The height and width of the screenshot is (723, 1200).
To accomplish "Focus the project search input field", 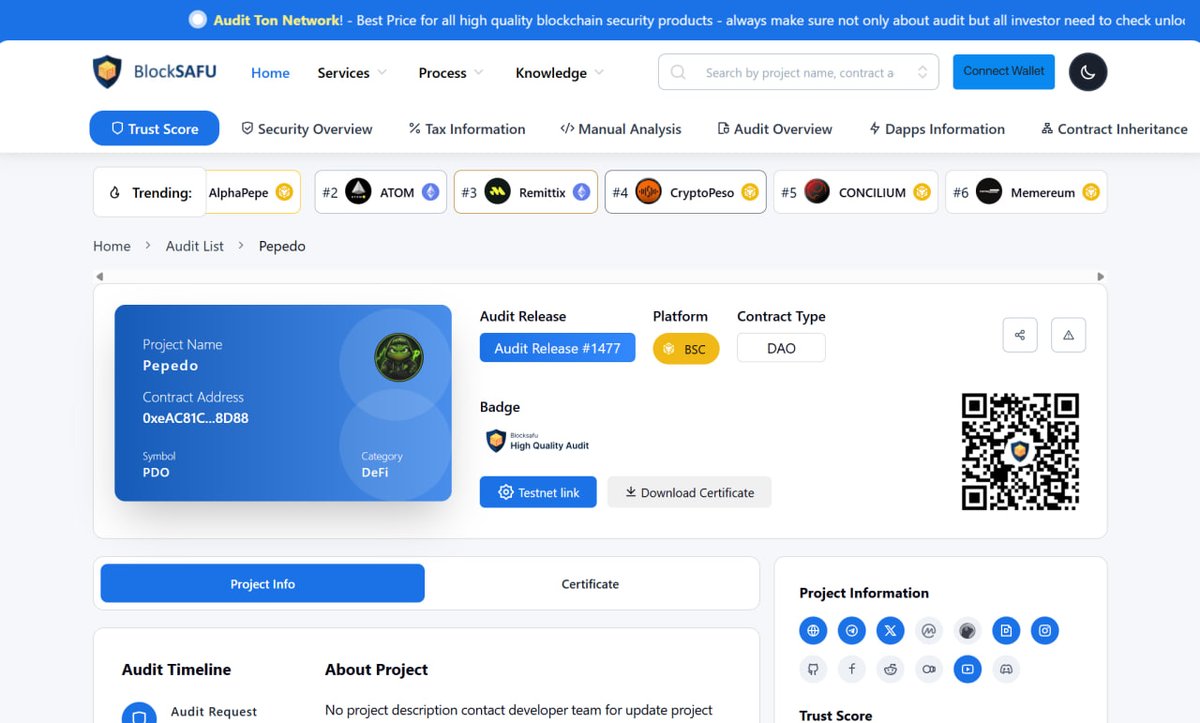I will (x=799, y=72).
